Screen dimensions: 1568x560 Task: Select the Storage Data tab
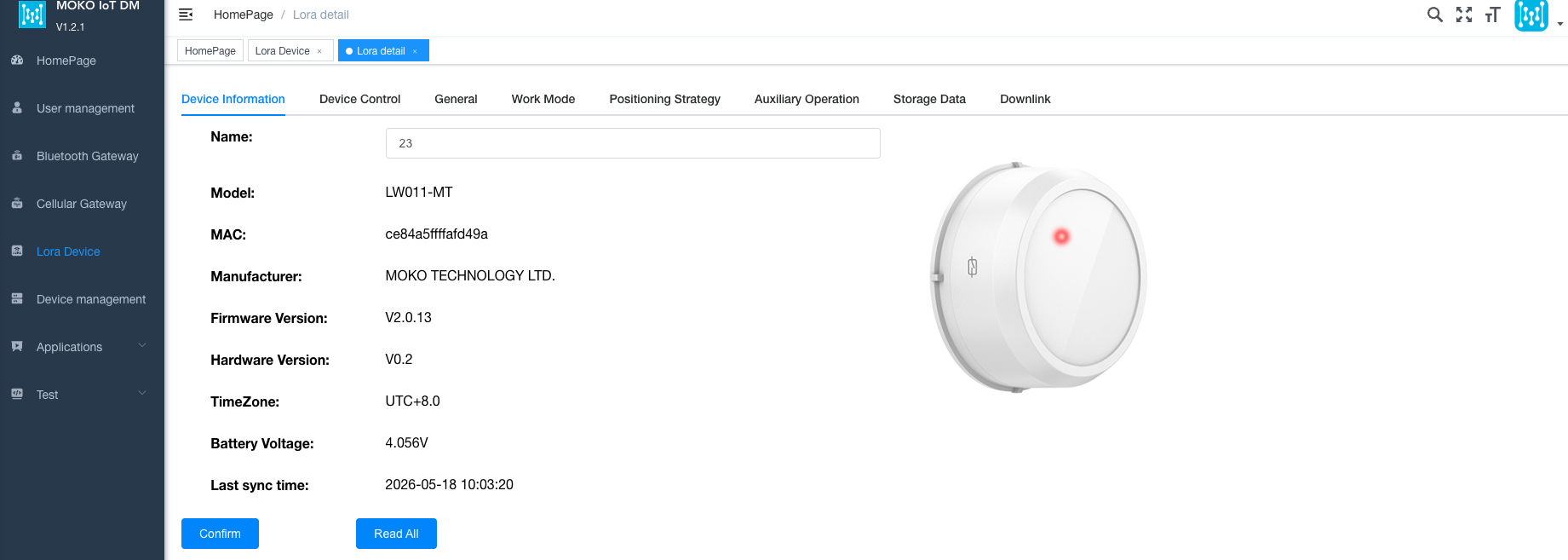point(929,99)
